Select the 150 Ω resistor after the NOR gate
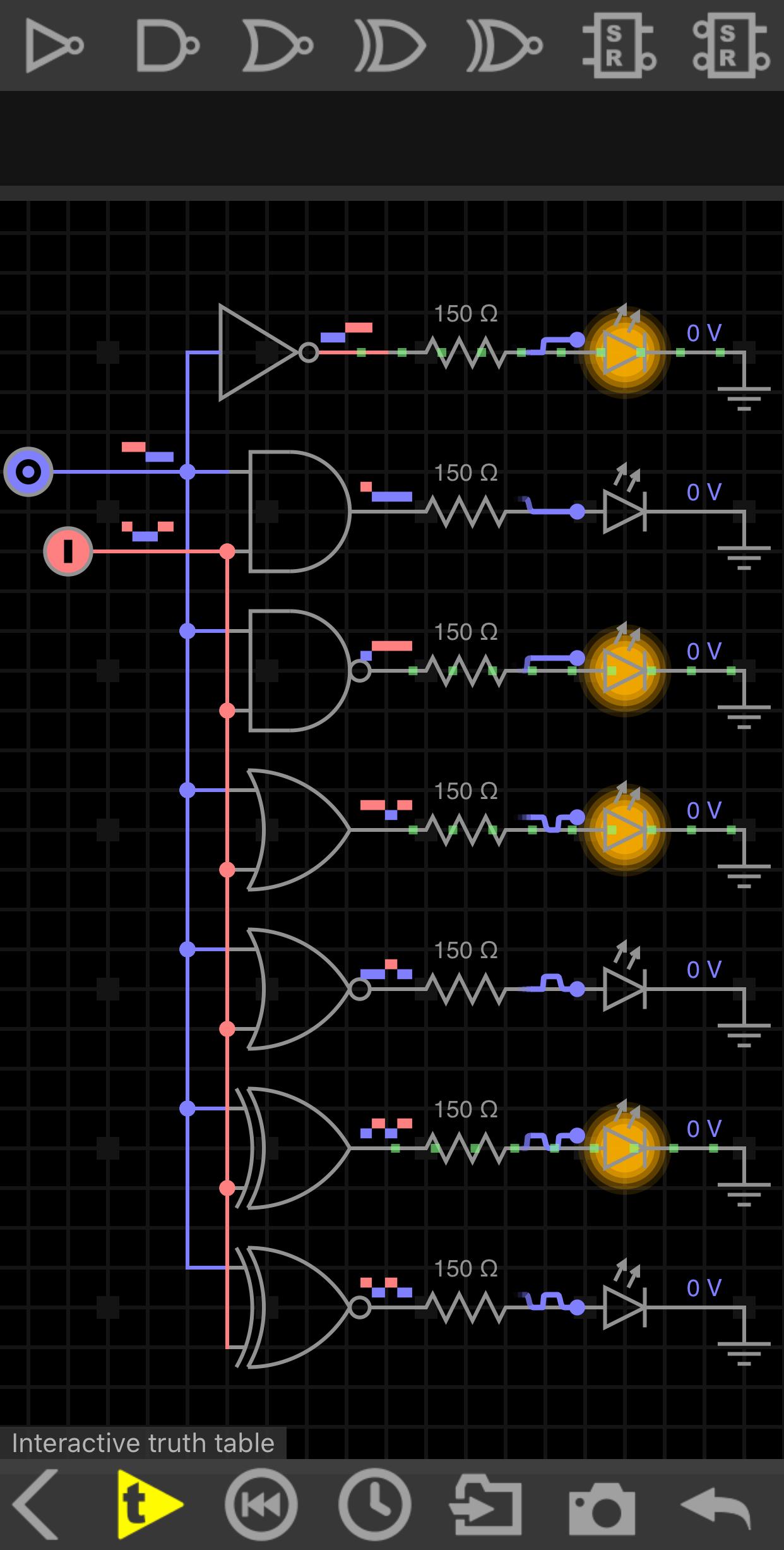The image size is (784, 1550). pos(466,989)
